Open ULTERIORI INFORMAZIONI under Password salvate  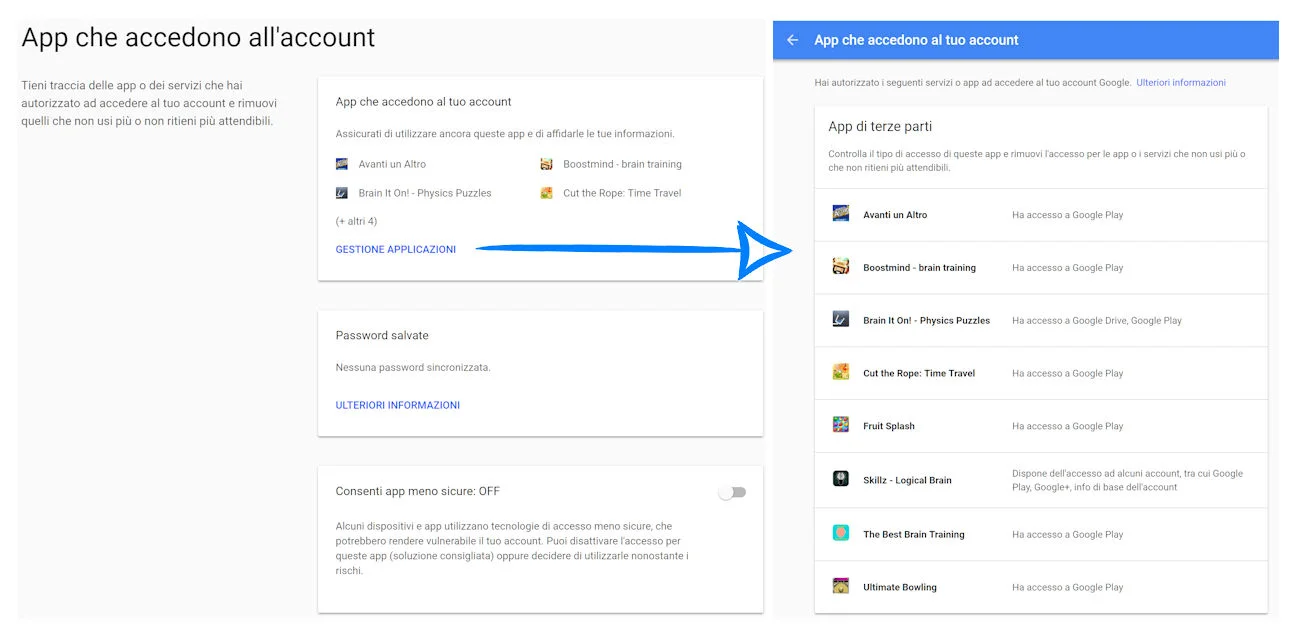398,405
